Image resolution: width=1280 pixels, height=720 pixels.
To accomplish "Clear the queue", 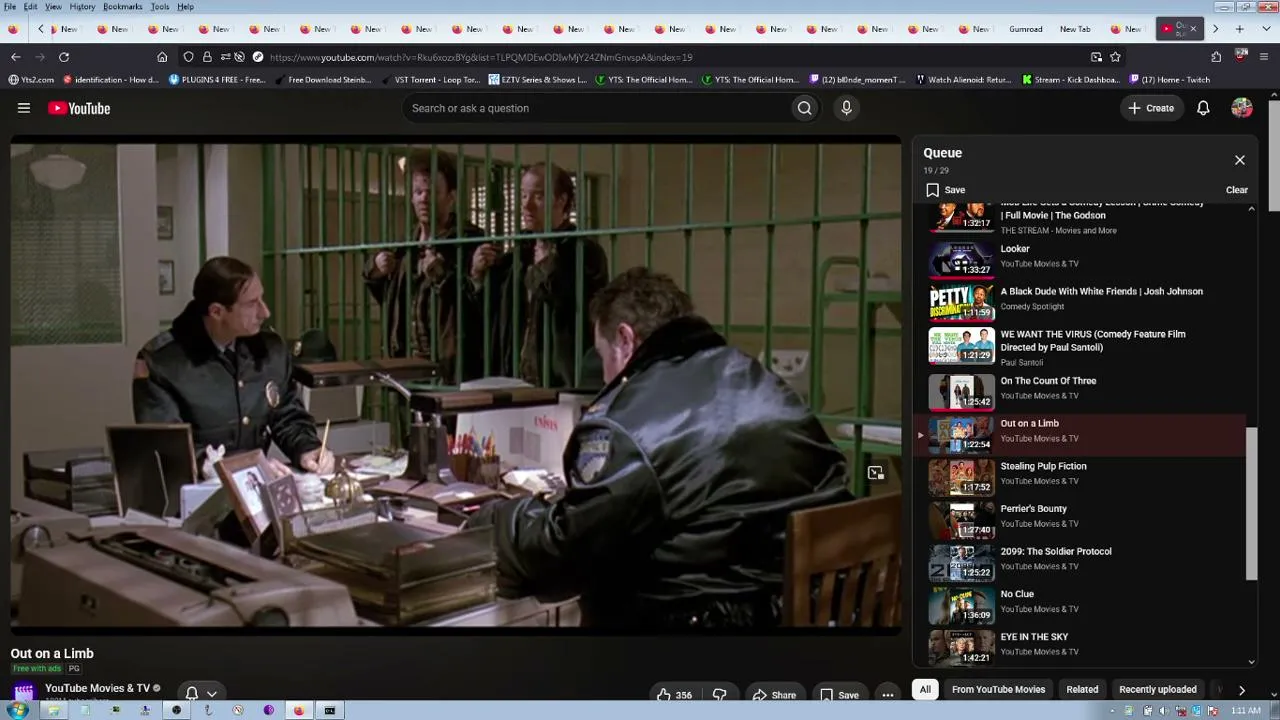I will [x=1237, y=190].
